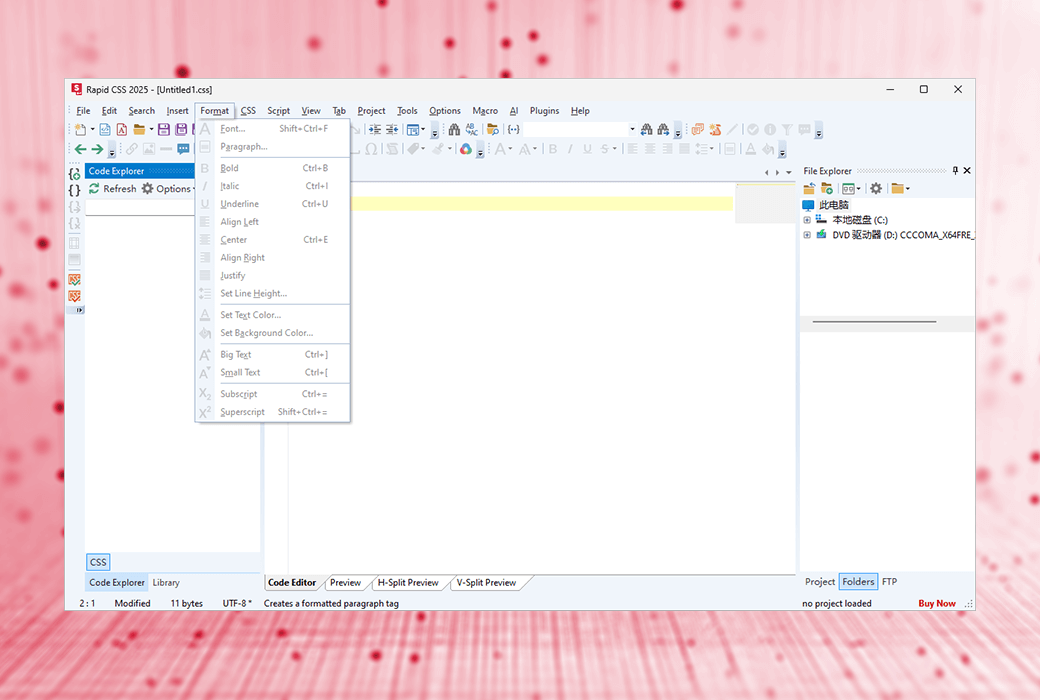
Task: Click the multicolor color picker icon
Action: point(466,149)
